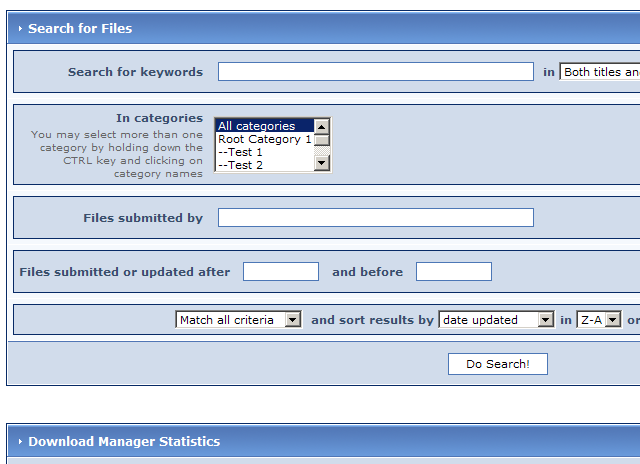This screenshot has height=464, width=640.
Task: Click the submitted or updated after date field
Action: (281, 271)
